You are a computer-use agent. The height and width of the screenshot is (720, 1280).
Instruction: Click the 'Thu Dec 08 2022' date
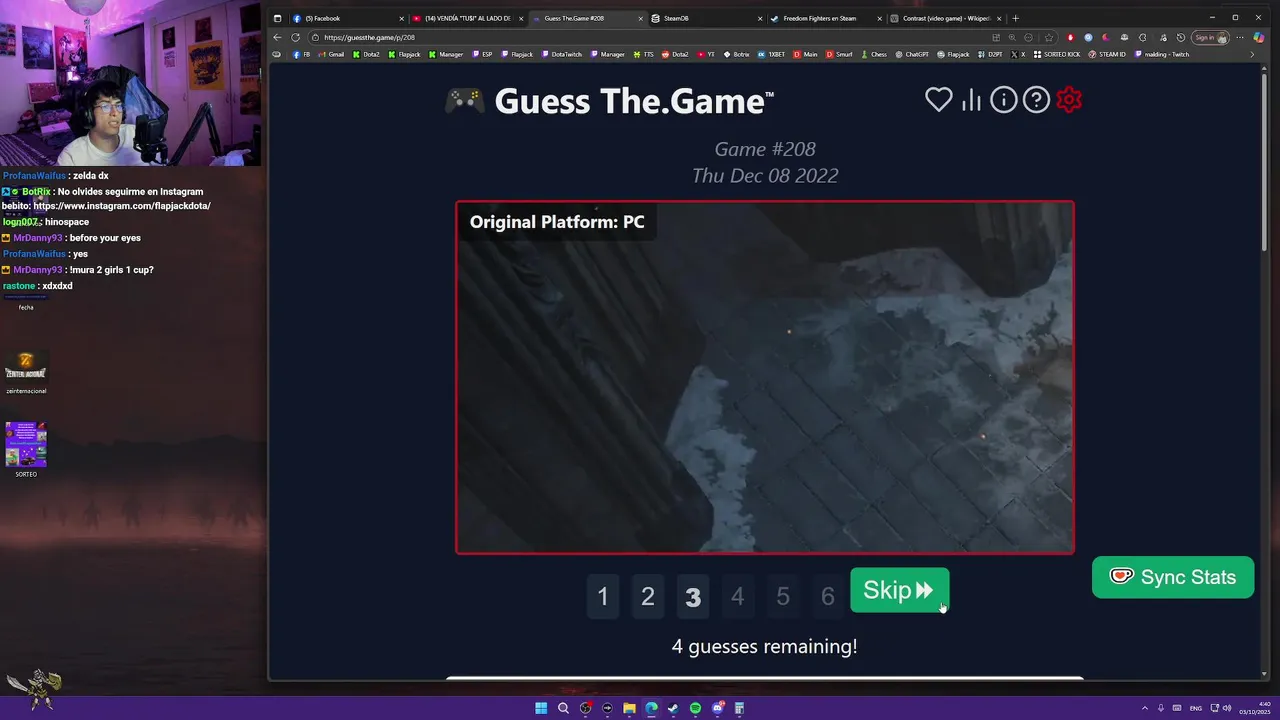click(765, 175)
